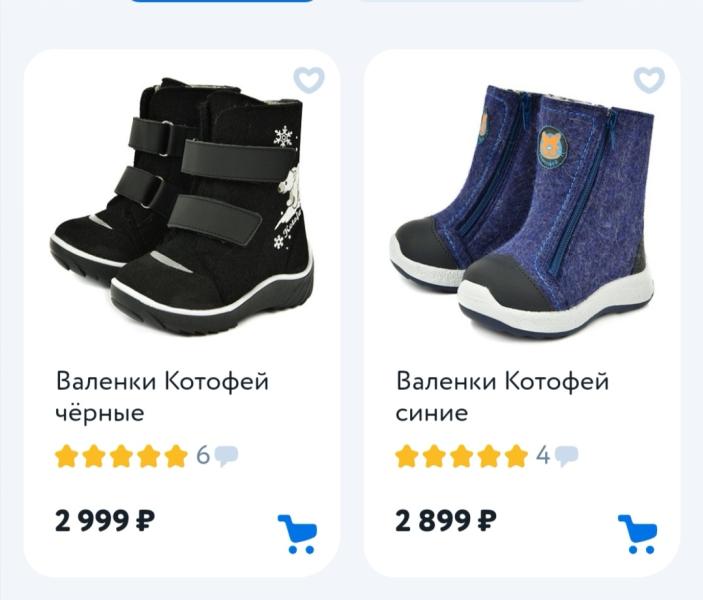
Task: Open black boots product photo
Action: click(181, 206)
